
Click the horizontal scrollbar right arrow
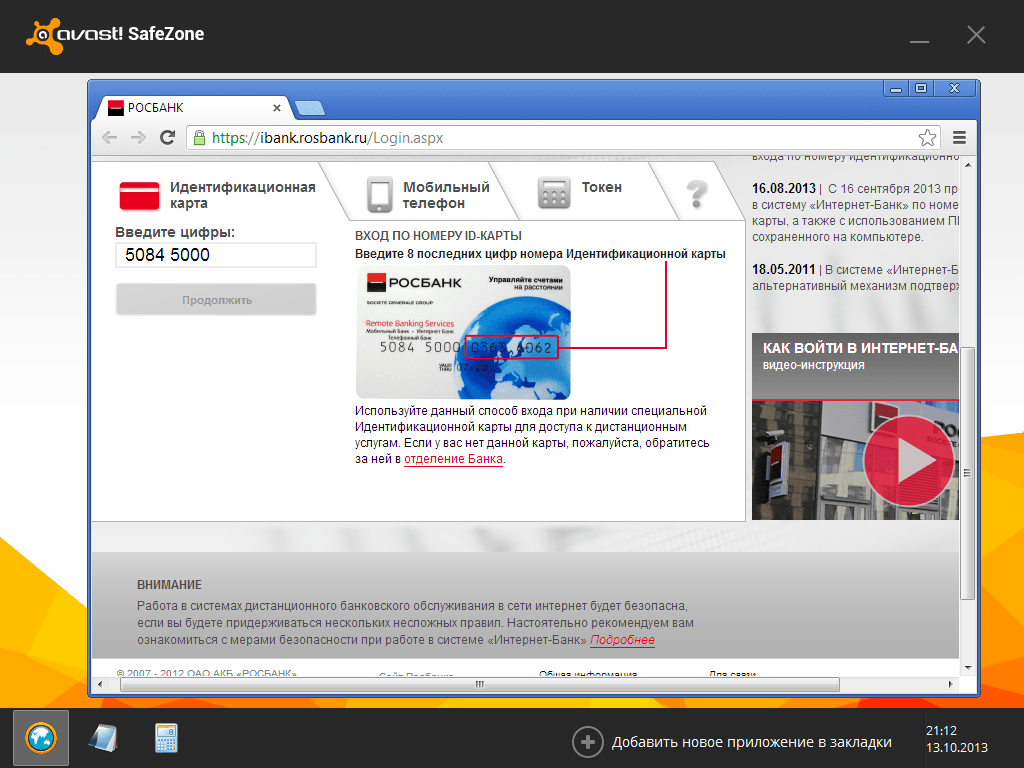(x=950, y=684)
